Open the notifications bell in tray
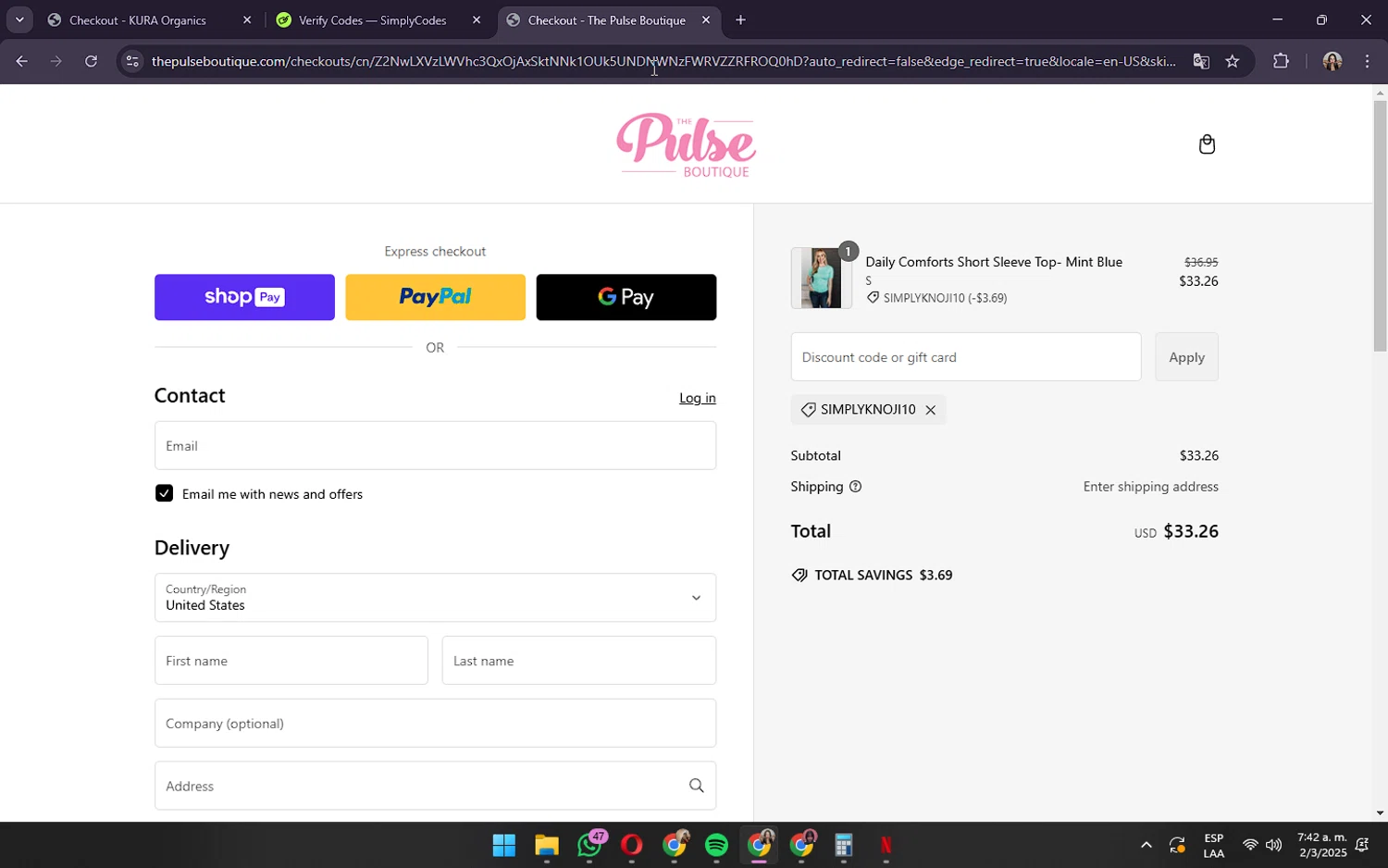The width and height of the screenshot is (1388, 868). pos(1362,845)
